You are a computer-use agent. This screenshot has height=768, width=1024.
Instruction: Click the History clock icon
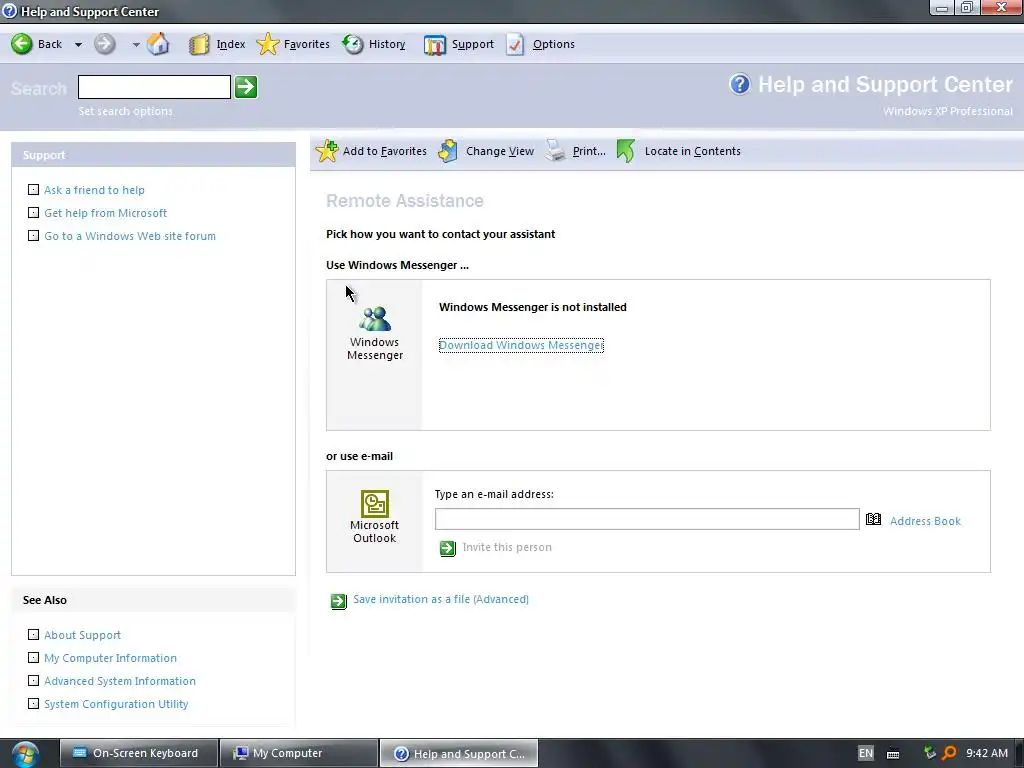[x=353, y=44]
